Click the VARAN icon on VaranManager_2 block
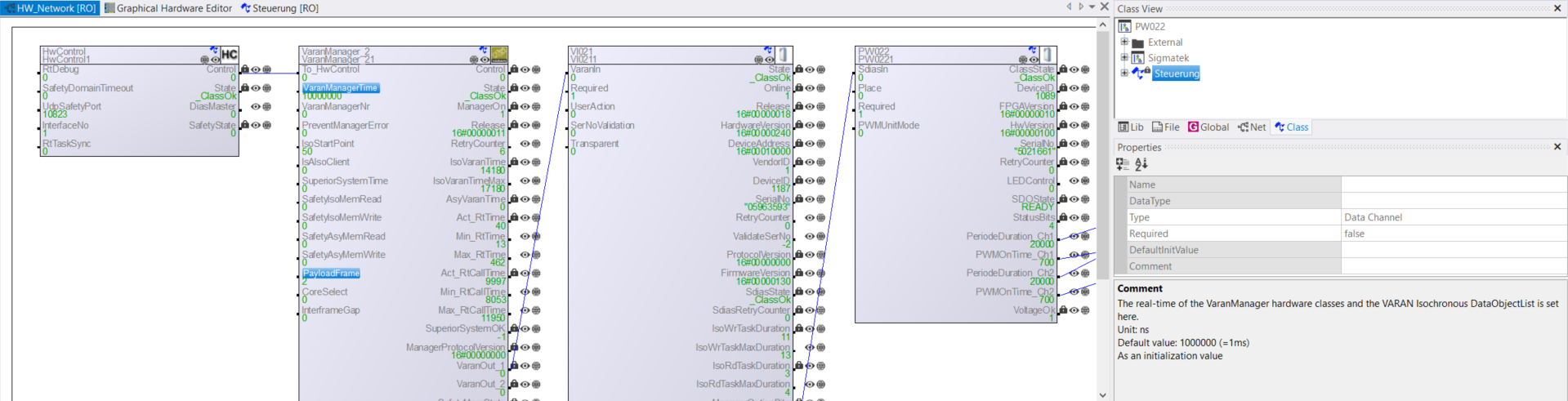Screen dimensions: 1568x401 pos(499,55)
